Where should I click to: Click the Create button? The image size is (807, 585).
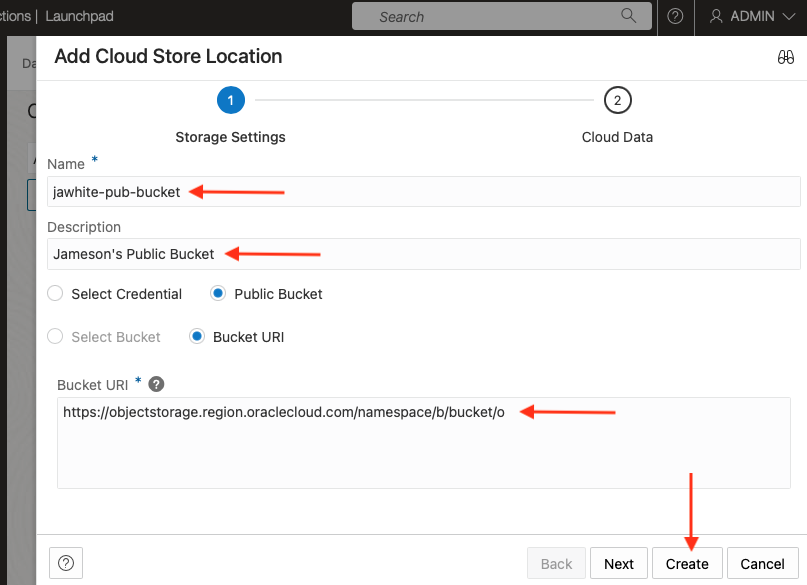pyautogui.click(x=687, y=563)
